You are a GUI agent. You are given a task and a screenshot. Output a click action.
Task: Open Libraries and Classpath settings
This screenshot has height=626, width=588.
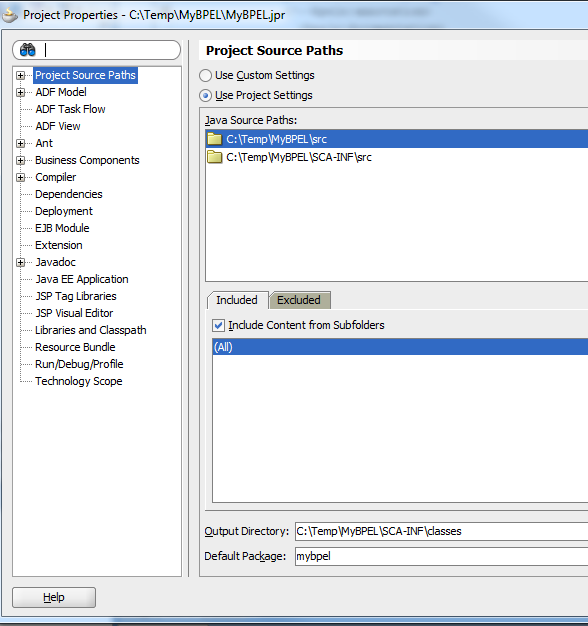(91, 330)
